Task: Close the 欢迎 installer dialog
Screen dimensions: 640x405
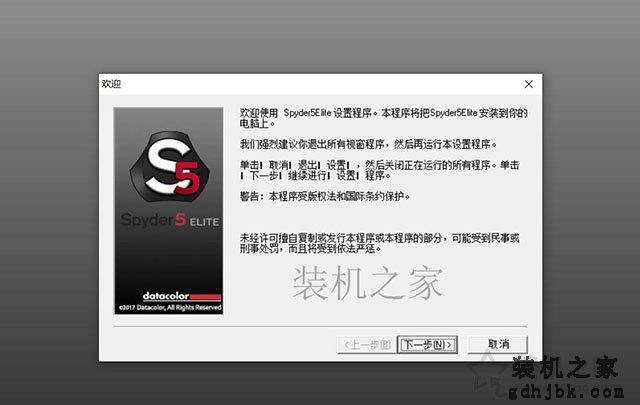Action: [x=529, y=84]
